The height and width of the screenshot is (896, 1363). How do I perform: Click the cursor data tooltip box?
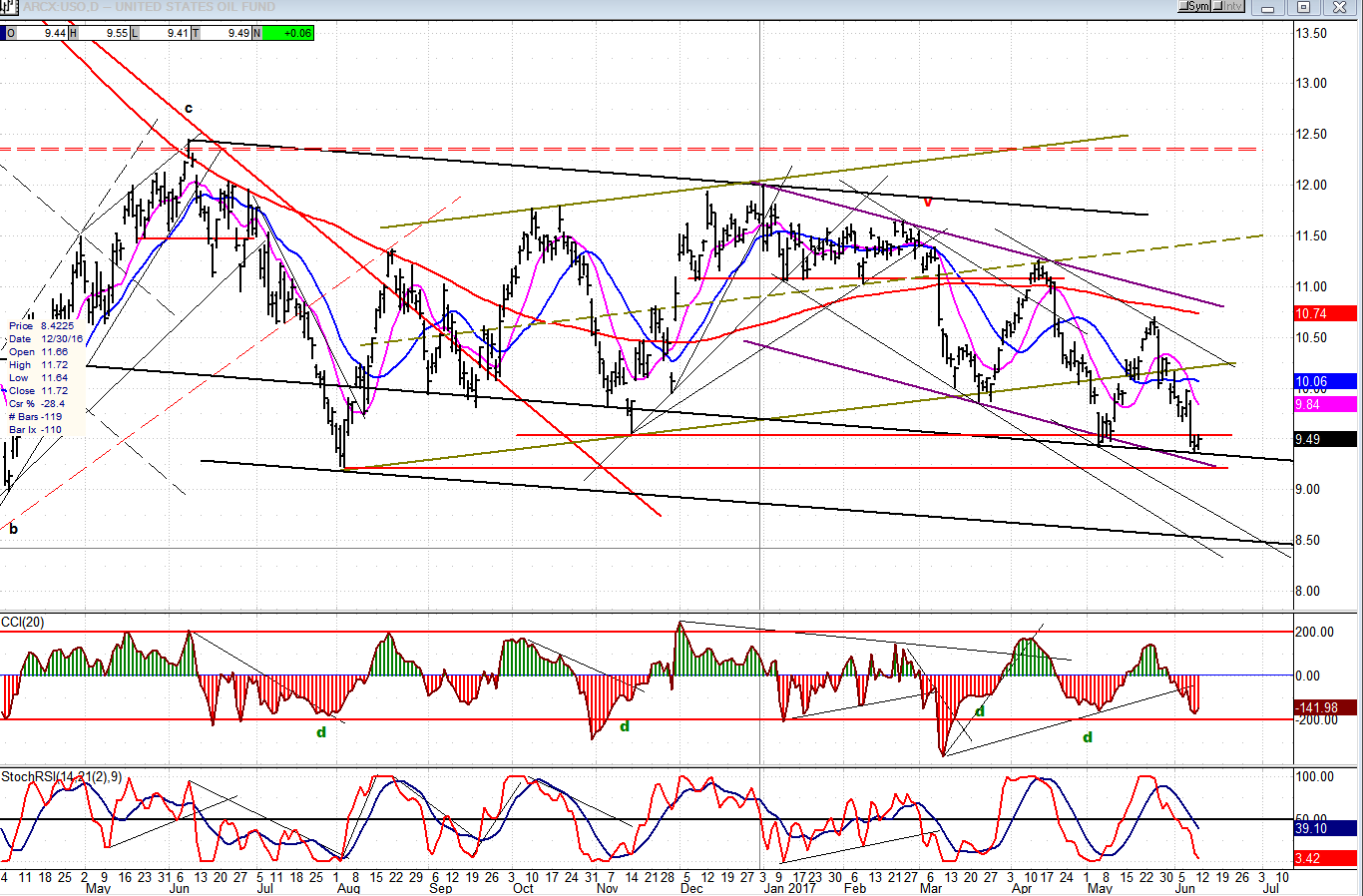tap(45, 377)
